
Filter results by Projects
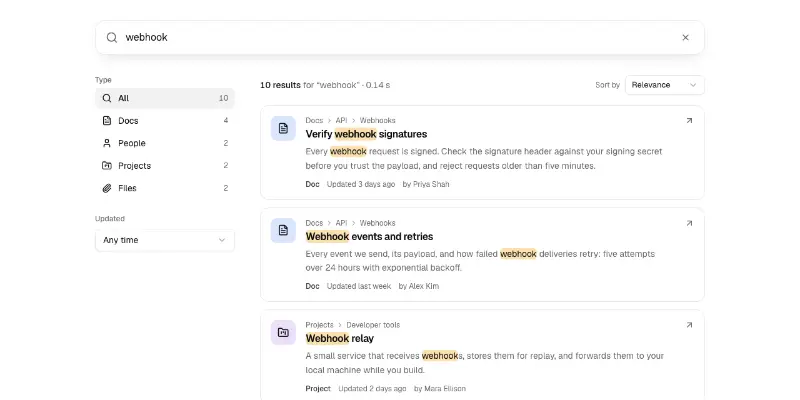165,165
